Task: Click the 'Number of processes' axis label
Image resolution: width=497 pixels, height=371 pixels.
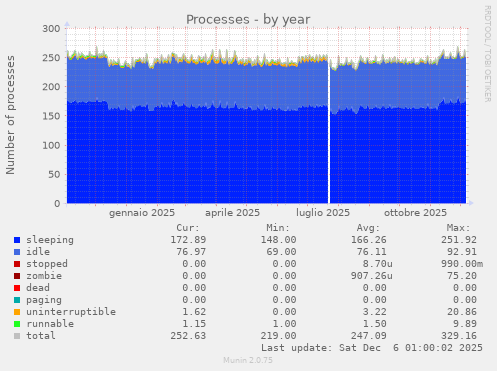Action: click(10, 115)
